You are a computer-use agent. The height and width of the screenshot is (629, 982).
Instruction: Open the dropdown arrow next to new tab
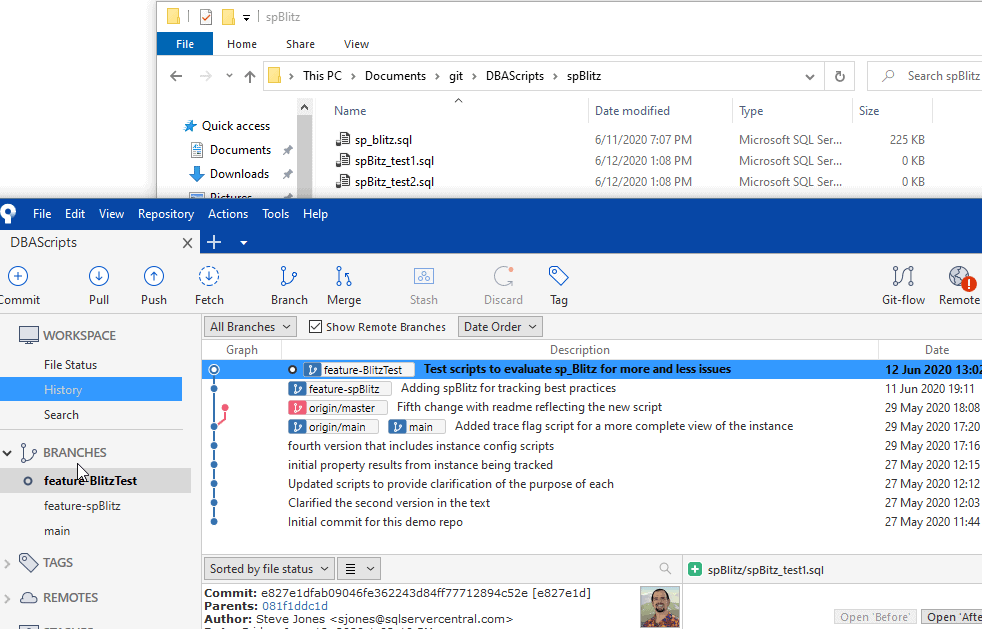point(244,243)
